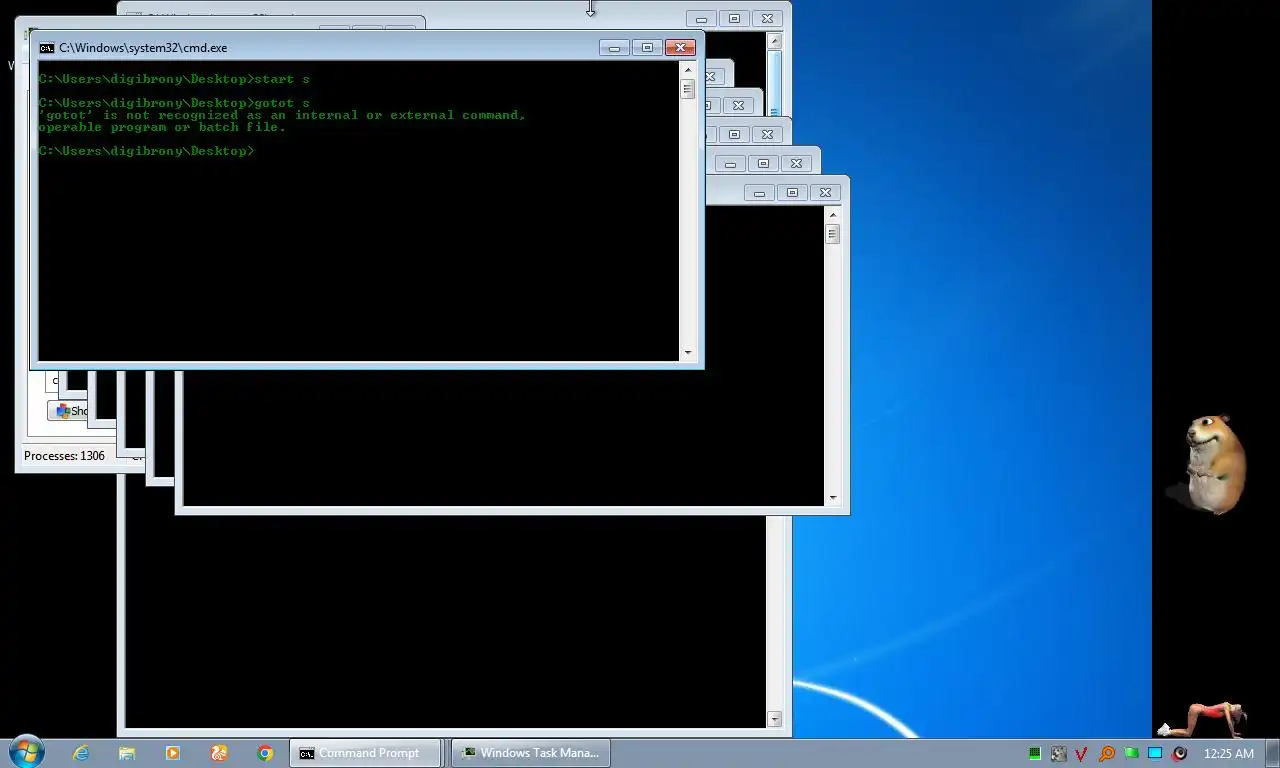
Task: Click the last empty Desktop prompt line
Action: tap(146, 151)
